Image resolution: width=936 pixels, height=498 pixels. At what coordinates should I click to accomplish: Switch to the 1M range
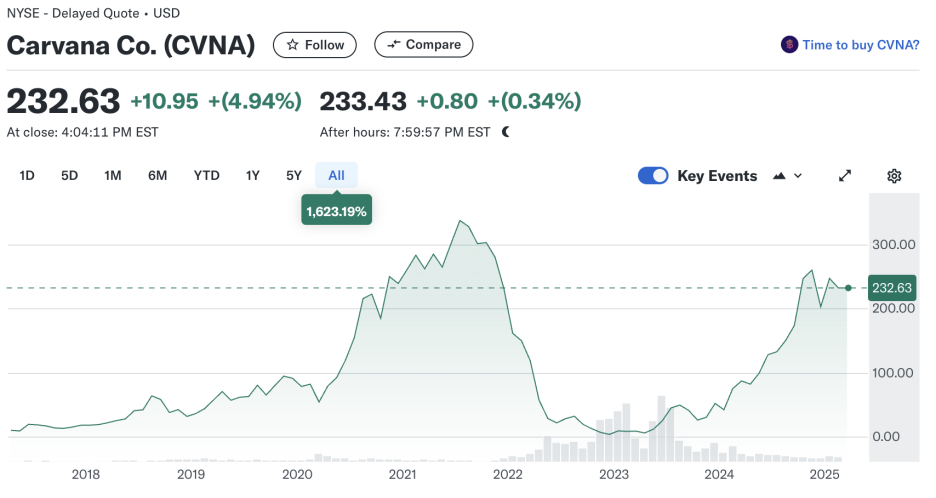[113, 176]
